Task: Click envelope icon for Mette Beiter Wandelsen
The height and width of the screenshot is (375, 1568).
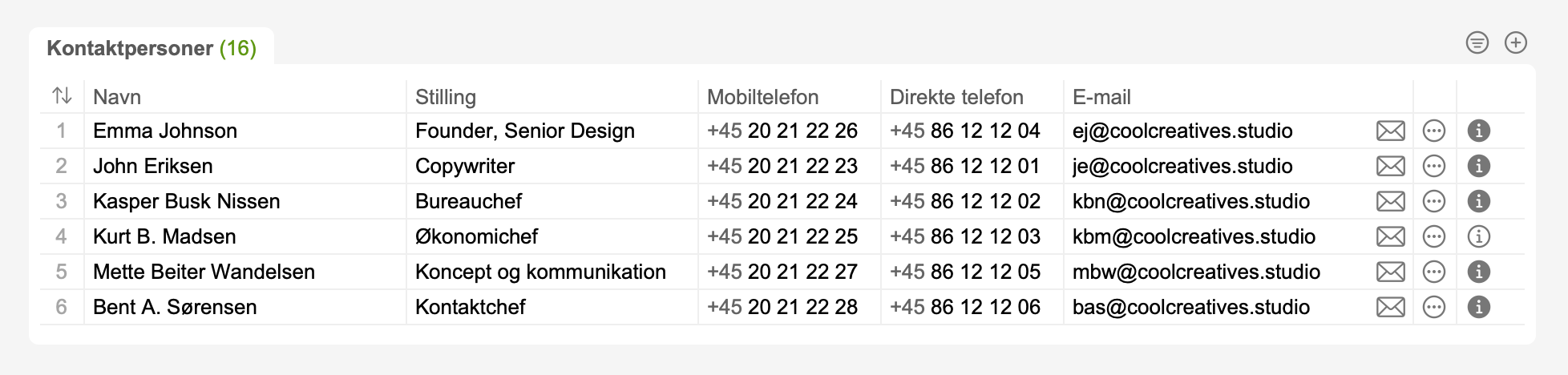Action: pos(1390,272)
